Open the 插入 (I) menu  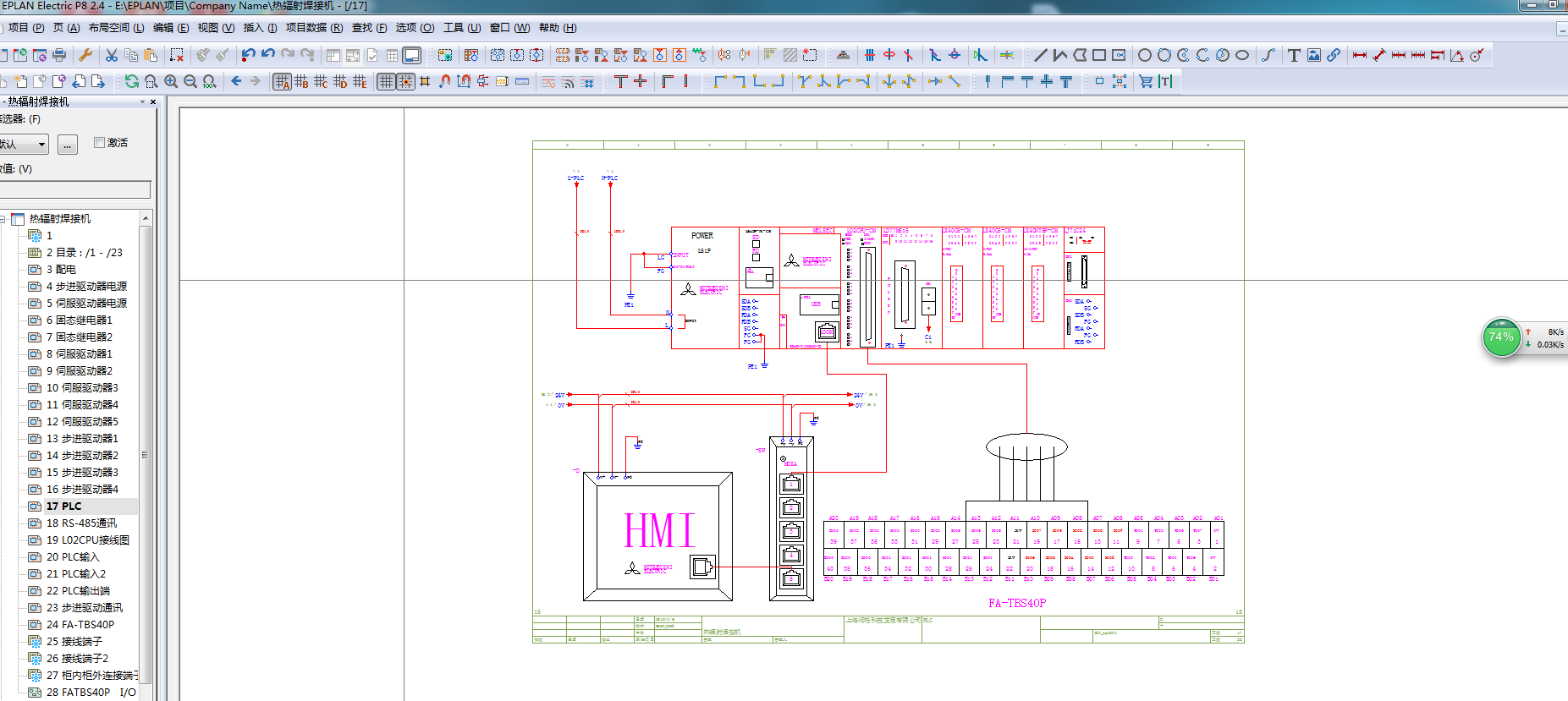point(260,28)
